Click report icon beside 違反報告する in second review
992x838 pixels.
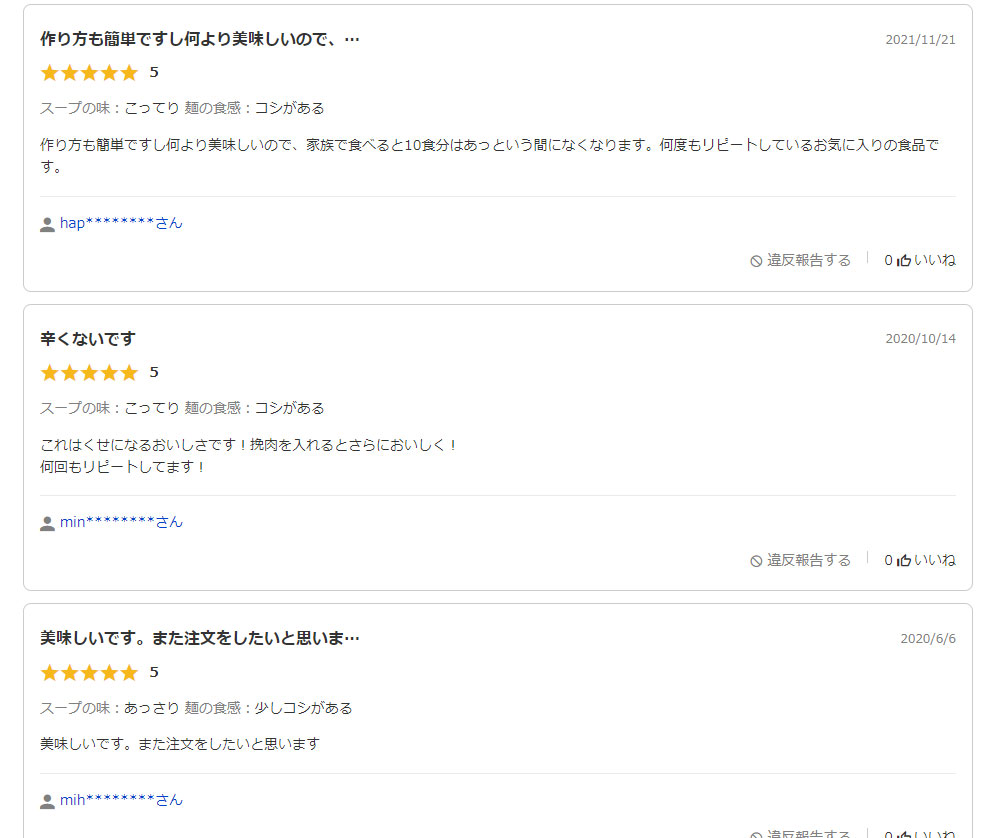[x=756, y=561]
